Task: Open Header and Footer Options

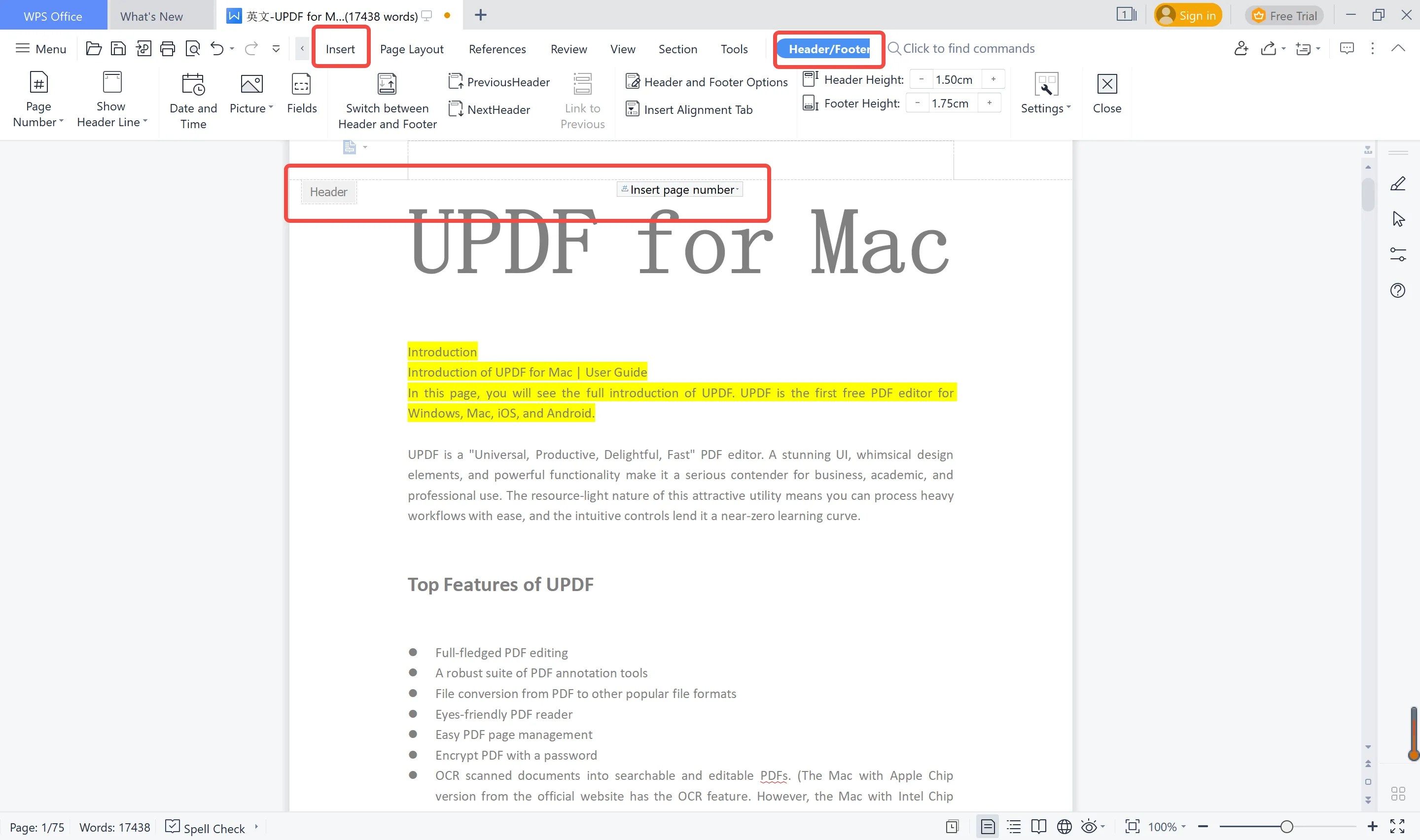Action: [x=706, y=81]
